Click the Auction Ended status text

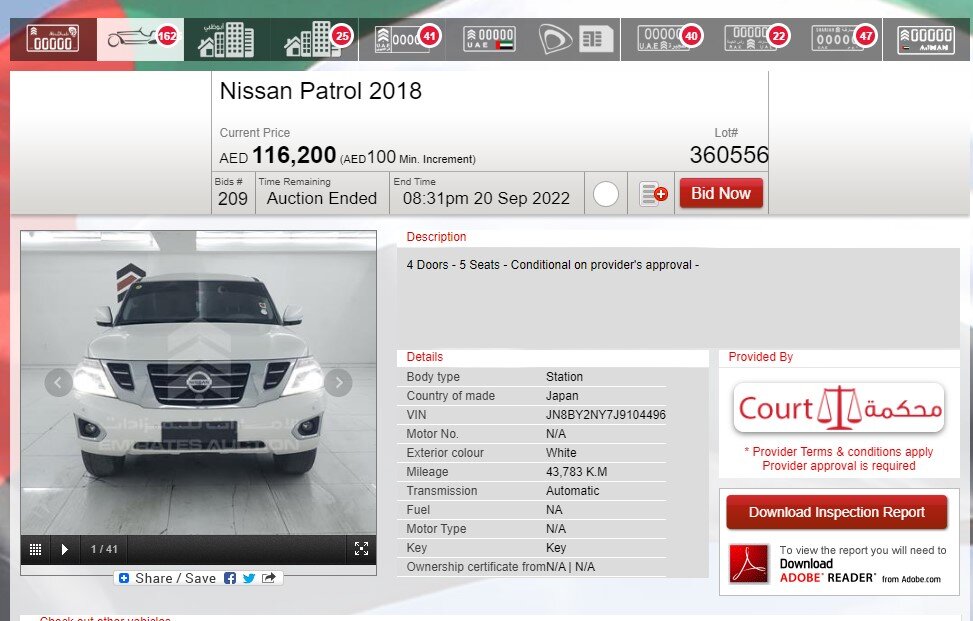tap(322, 199)
